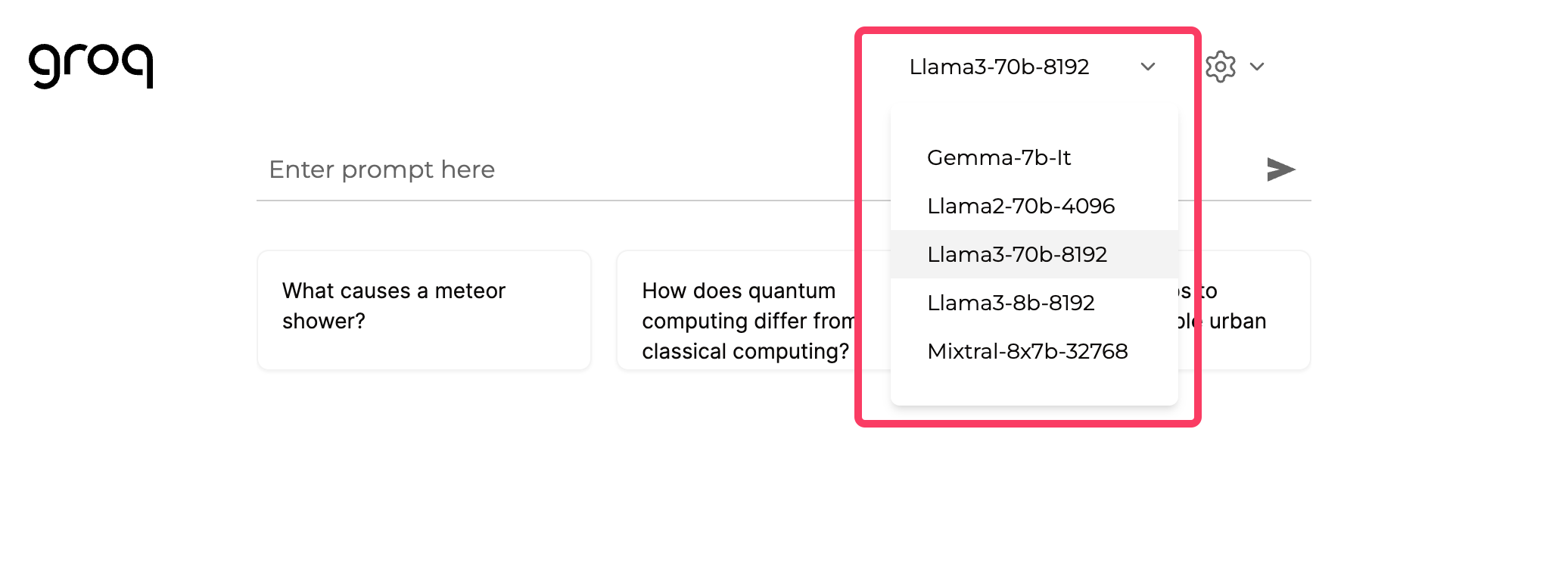Focus the 'Enter prompt here' field
Image resolution: width=1568 pixels, height=566 pixels.
[530, 169]
